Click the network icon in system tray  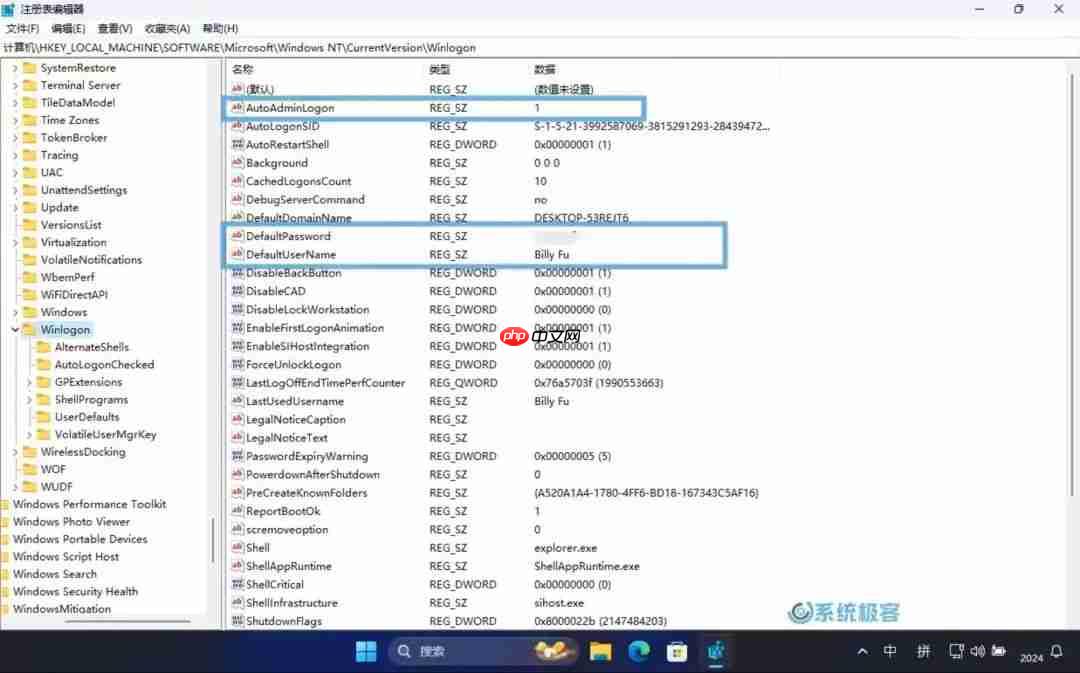coord(957,651)
